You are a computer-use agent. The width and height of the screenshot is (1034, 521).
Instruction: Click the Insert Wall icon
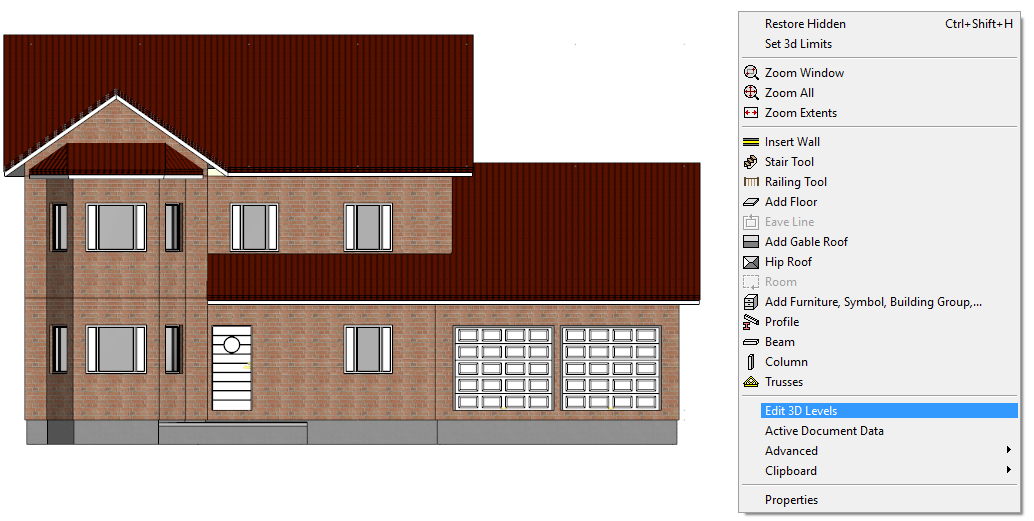pos(750,142)
